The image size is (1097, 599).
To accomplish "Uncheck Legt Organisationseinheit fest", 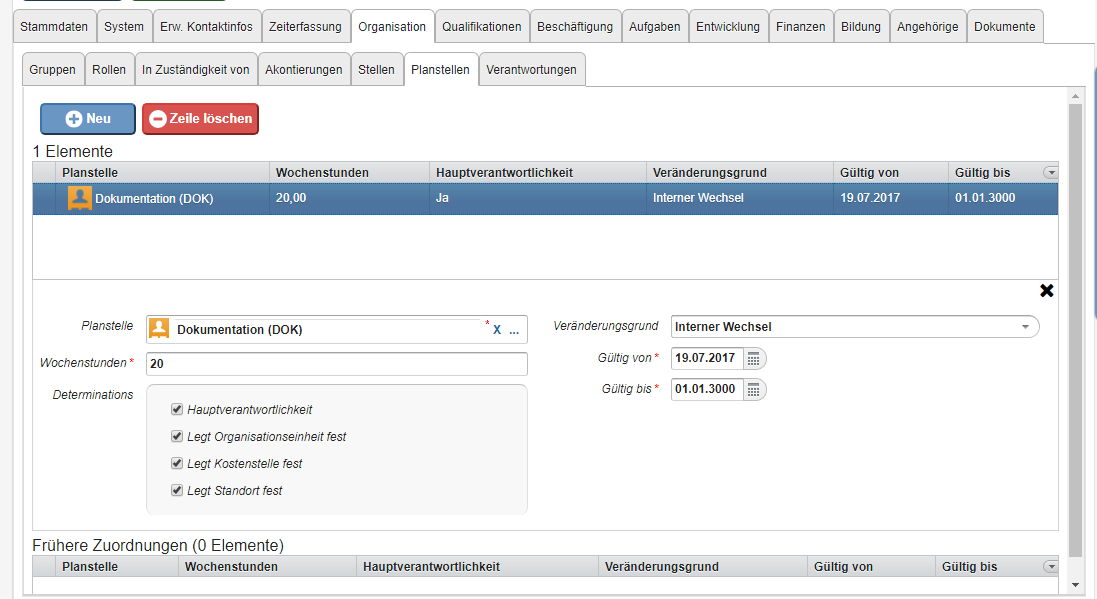I will click(x=177, y=436).
